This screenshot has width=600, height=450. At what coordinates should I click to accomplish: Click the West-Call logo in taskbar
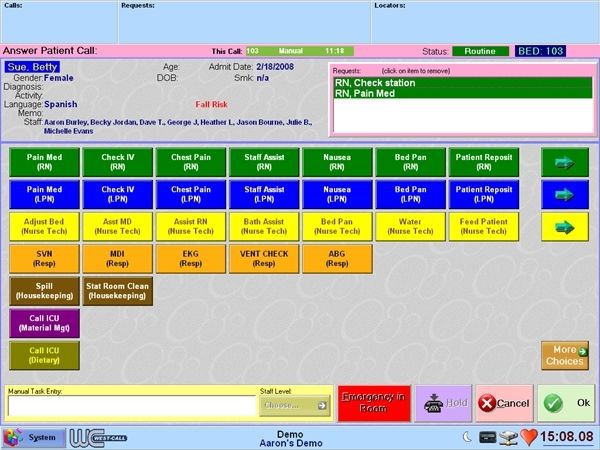click(99, 437)
